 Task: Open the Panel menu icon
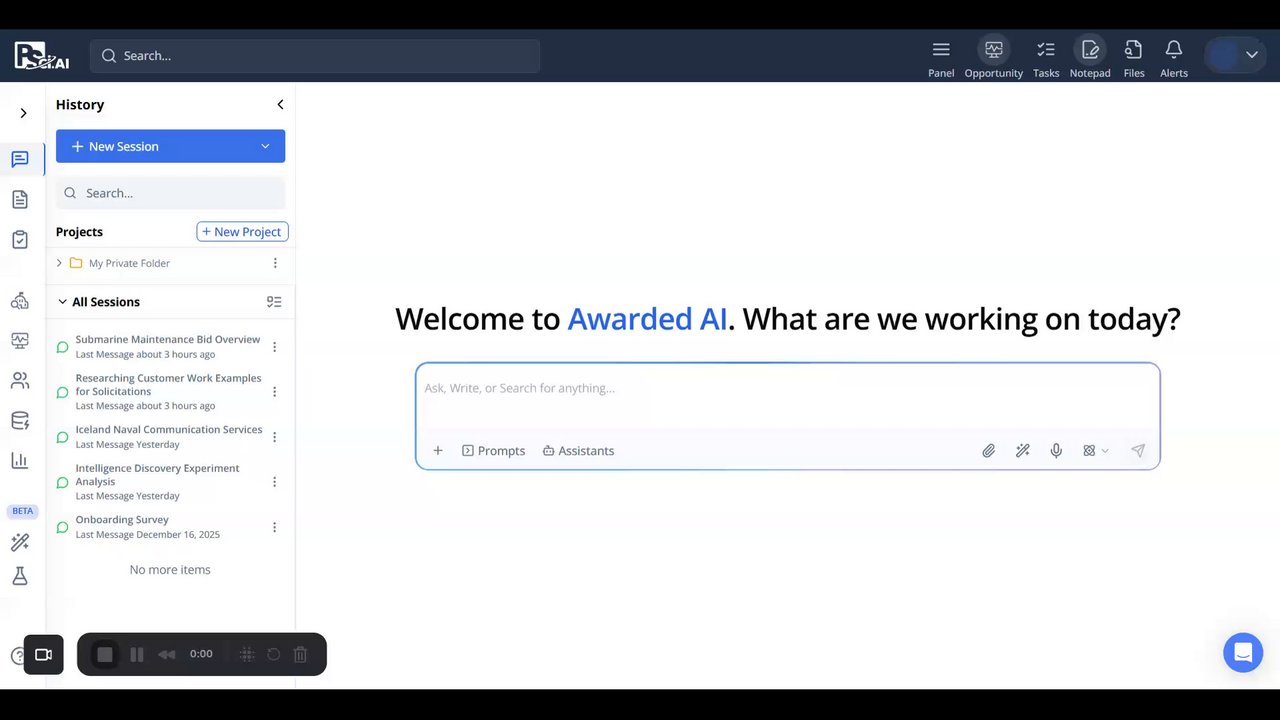point(941,49)
